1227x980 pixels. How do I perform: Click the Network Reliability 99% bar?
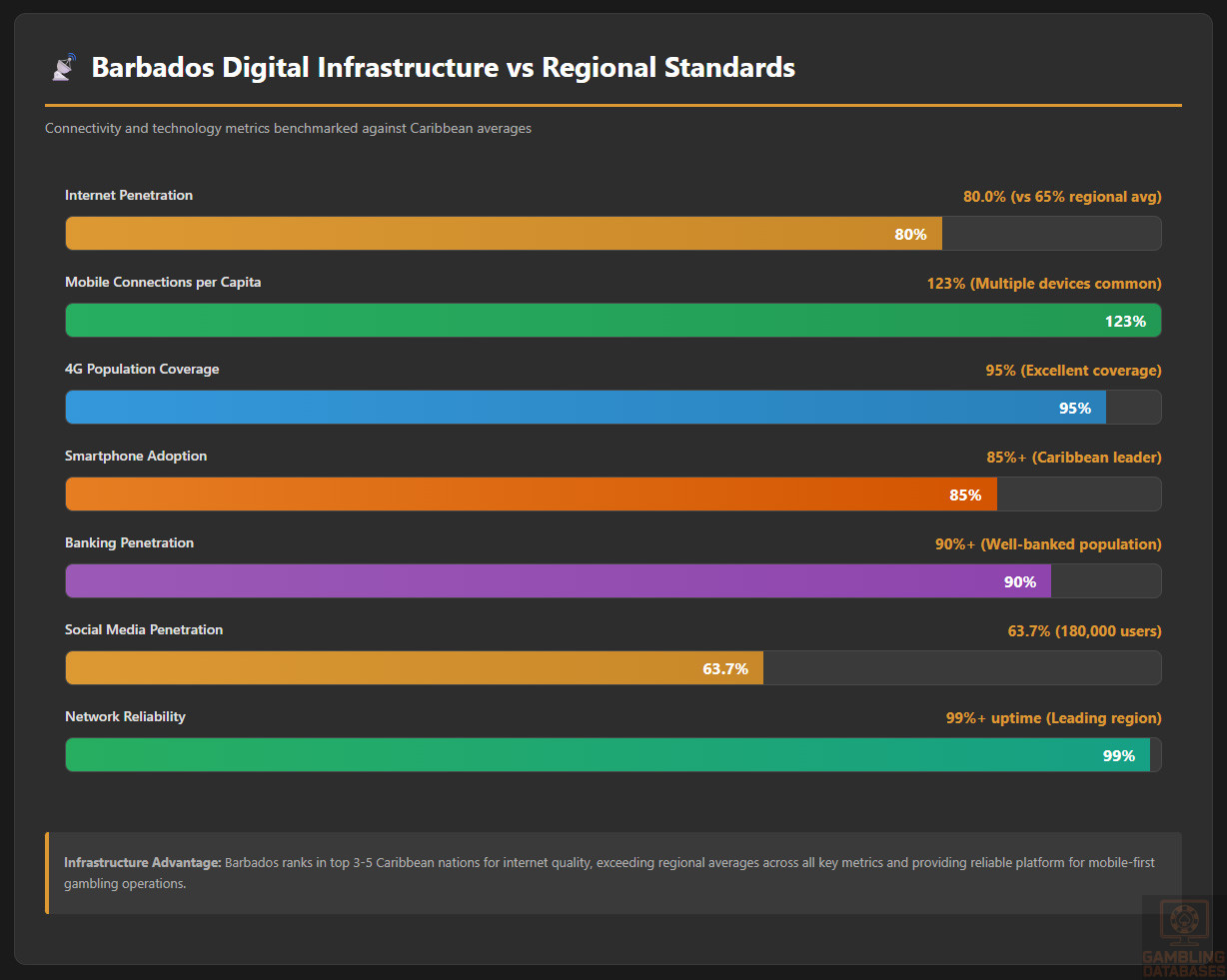(x=608, y=755)
